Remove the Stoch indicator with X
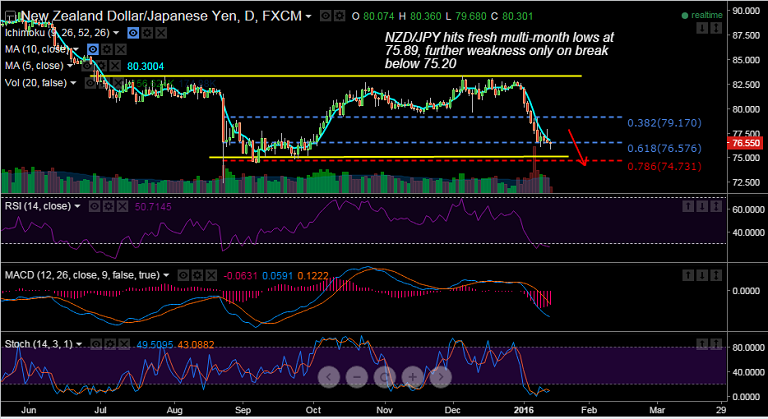 tap(124, 345)
